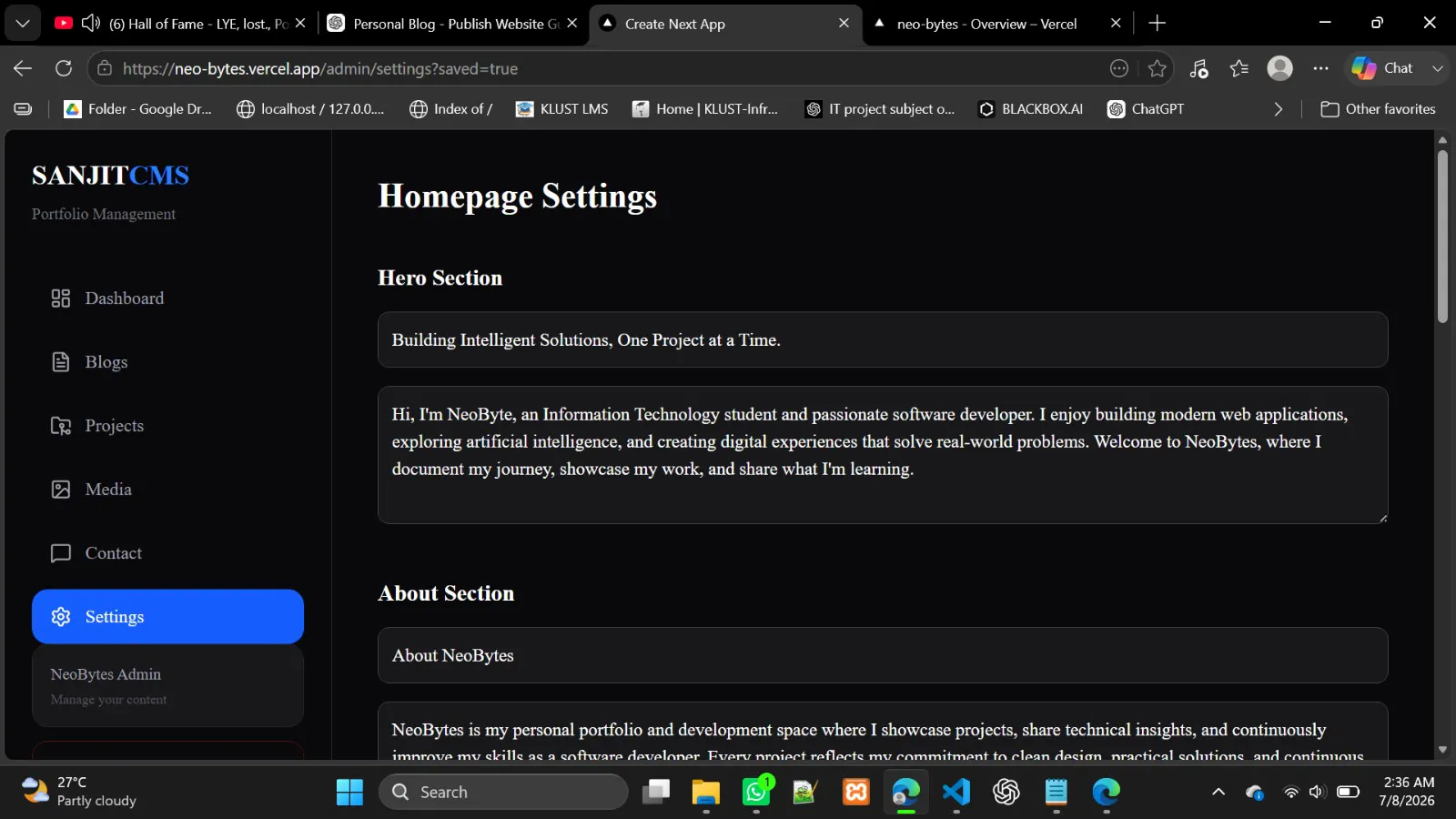The width and height of the screenshot is (1456, 819).
Task: Open the weather widget
Action: pos(80,792)
